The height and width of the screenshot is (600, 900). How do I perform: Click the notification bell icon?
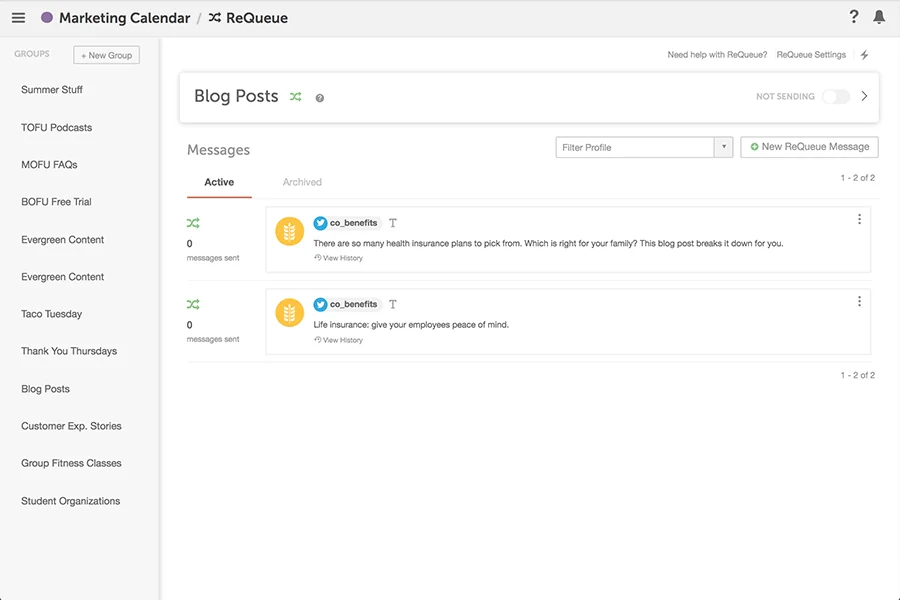(880, 16)
